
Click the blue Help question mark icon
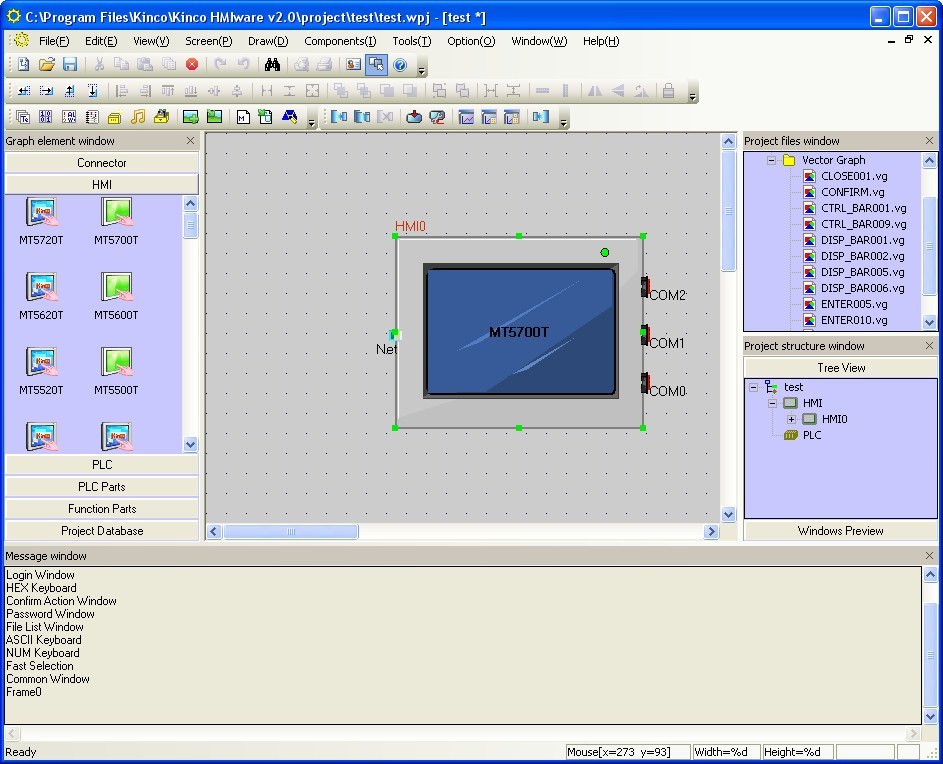tap(400, 65)
